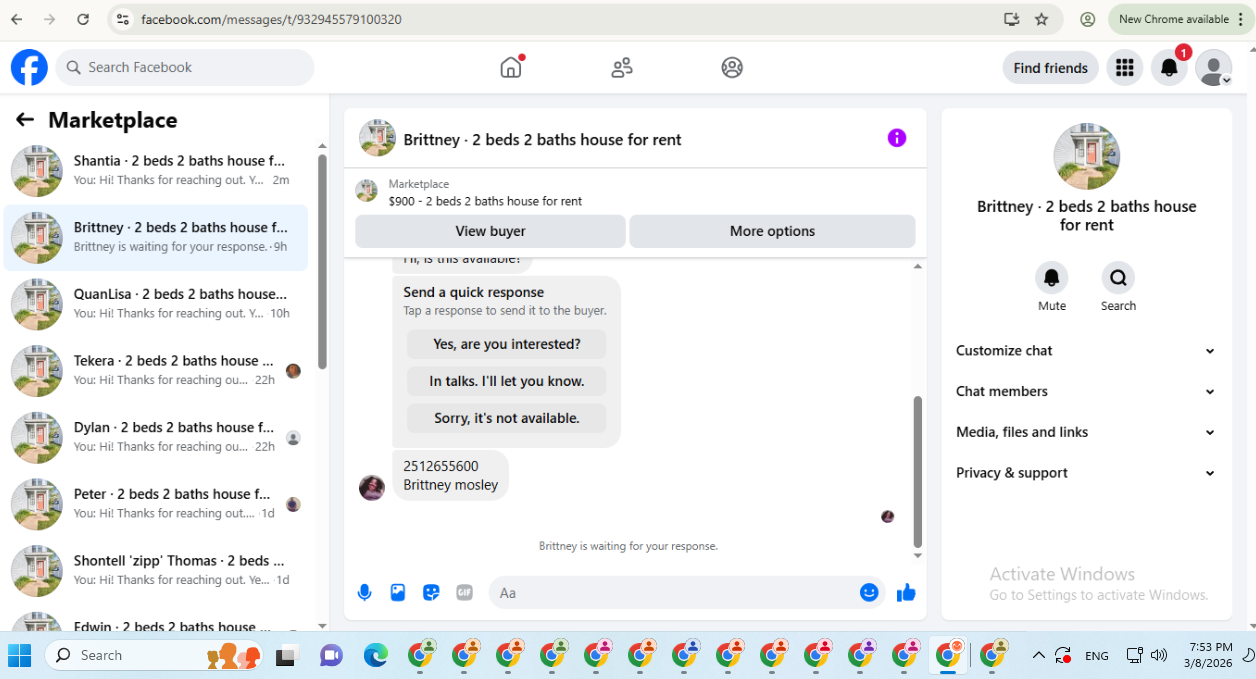Reload the page in Chrome

click(83, 19)
